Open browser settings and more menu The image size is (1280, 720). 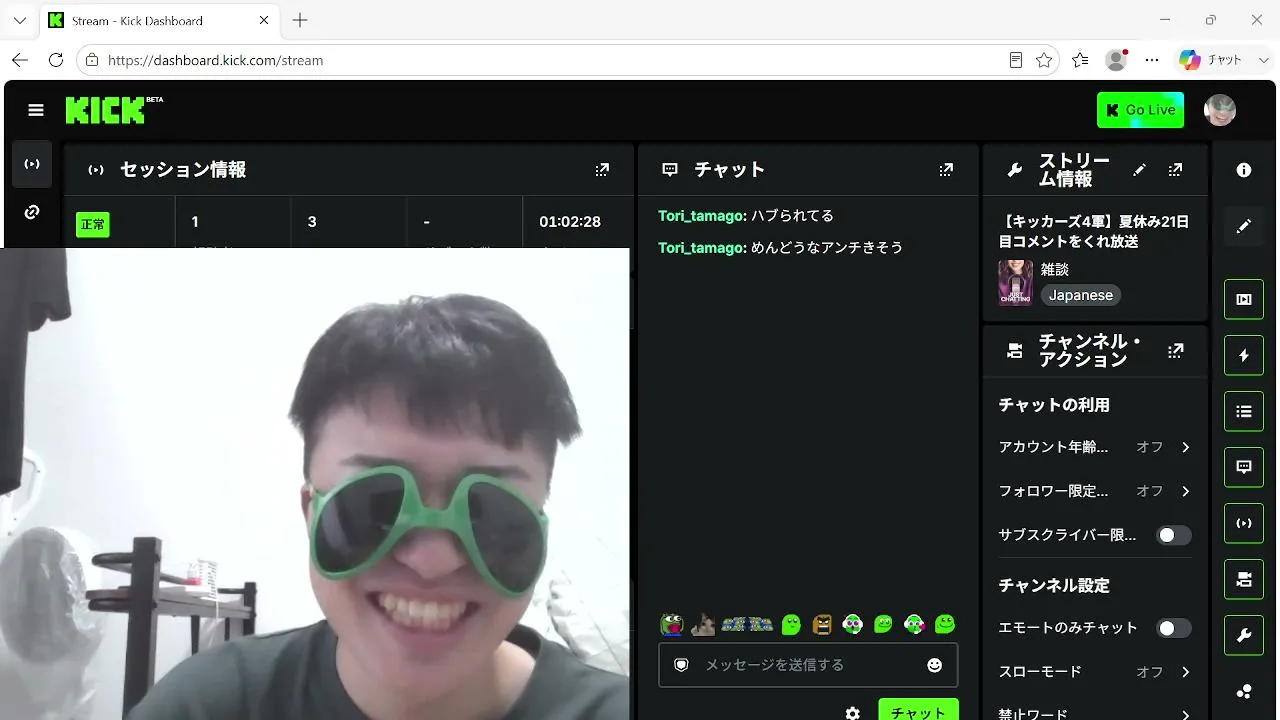tap(1152, 60)
